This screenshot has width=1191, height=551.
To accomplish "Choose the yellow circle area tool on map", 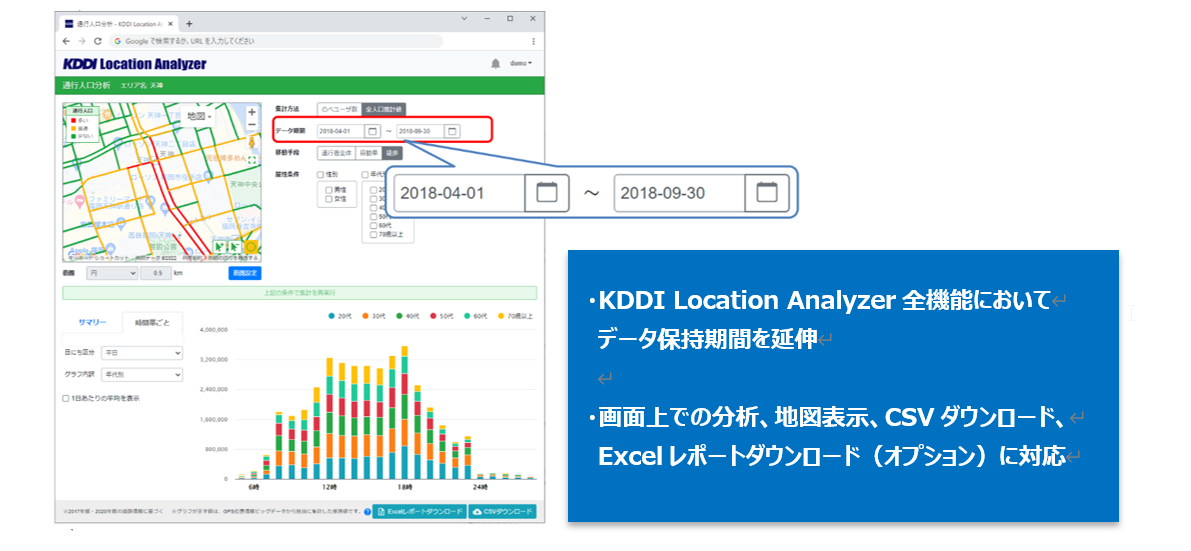I will click(x=251, y=247).
